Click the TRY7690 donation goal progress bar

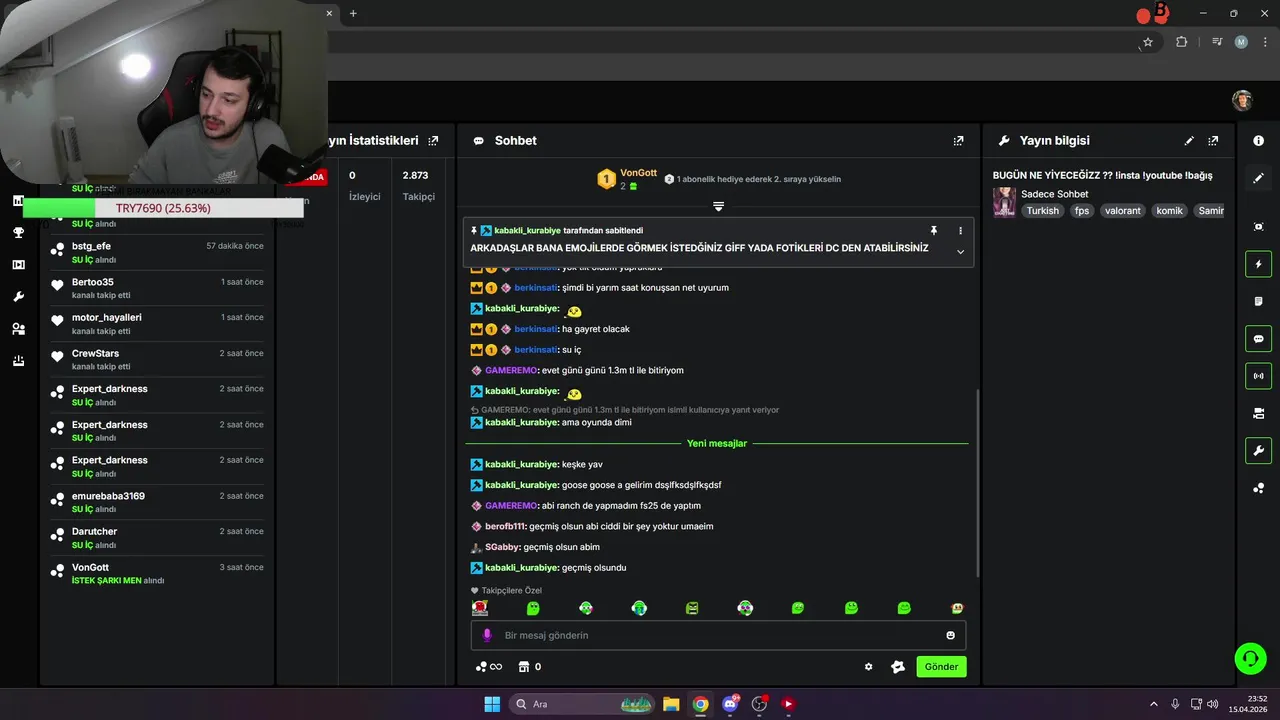point(163,208)
